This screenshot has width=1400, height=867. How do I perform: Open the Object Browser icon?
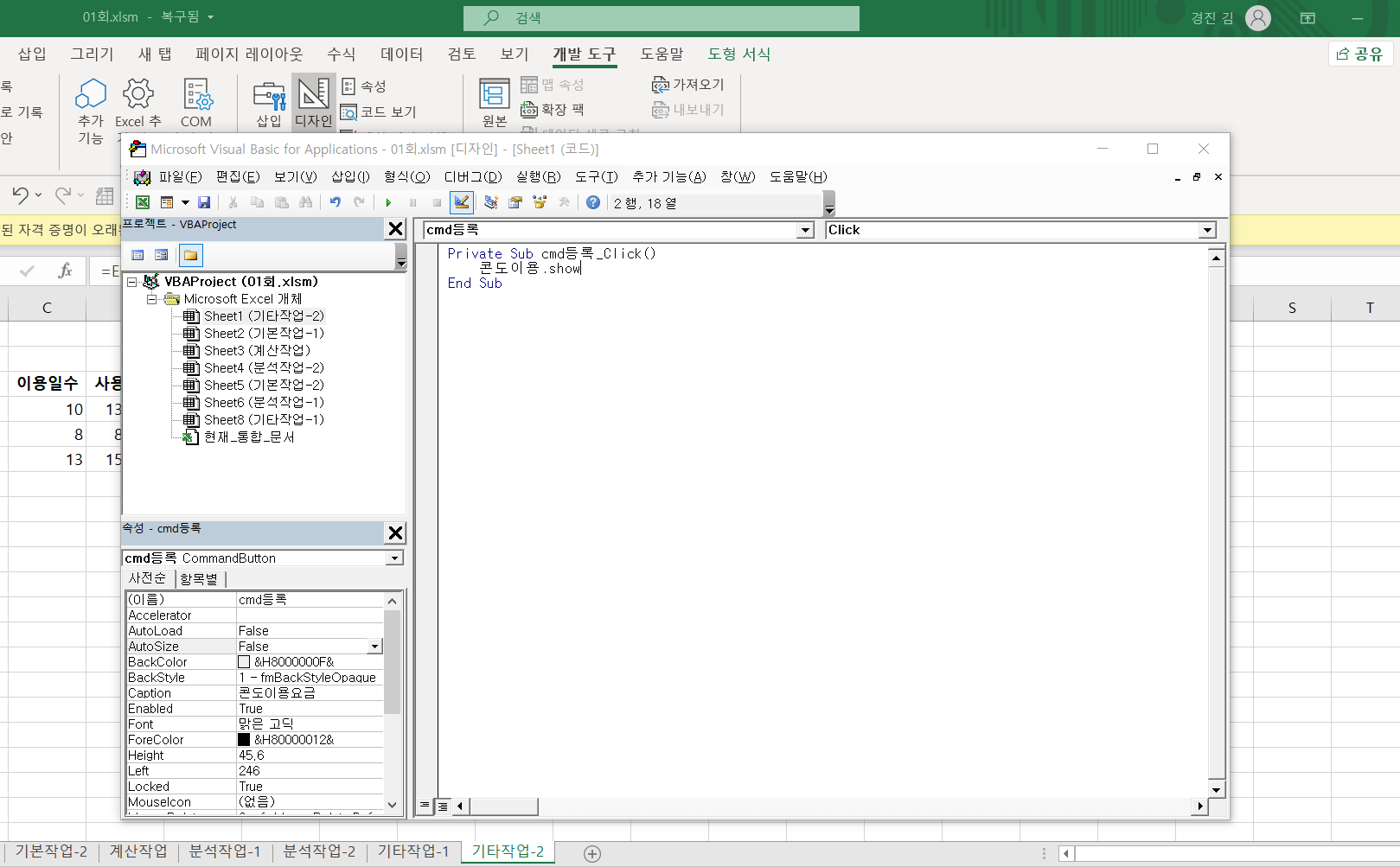540,202
